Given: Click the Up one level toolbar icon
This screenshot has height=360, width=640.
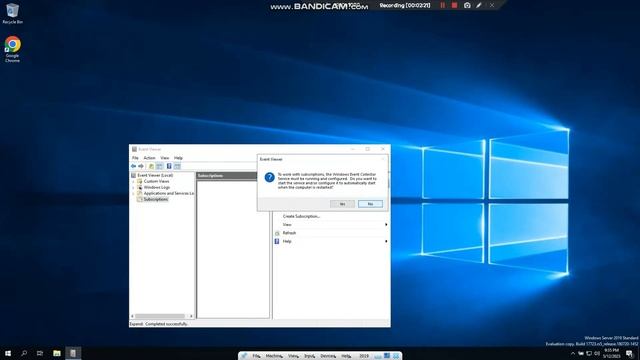Looking at the screenshot, I should [151, 166].
